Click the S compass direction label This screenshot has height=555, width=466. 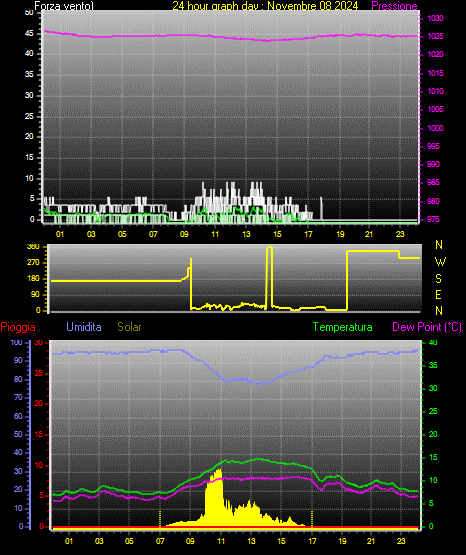[x=438, y=279]
